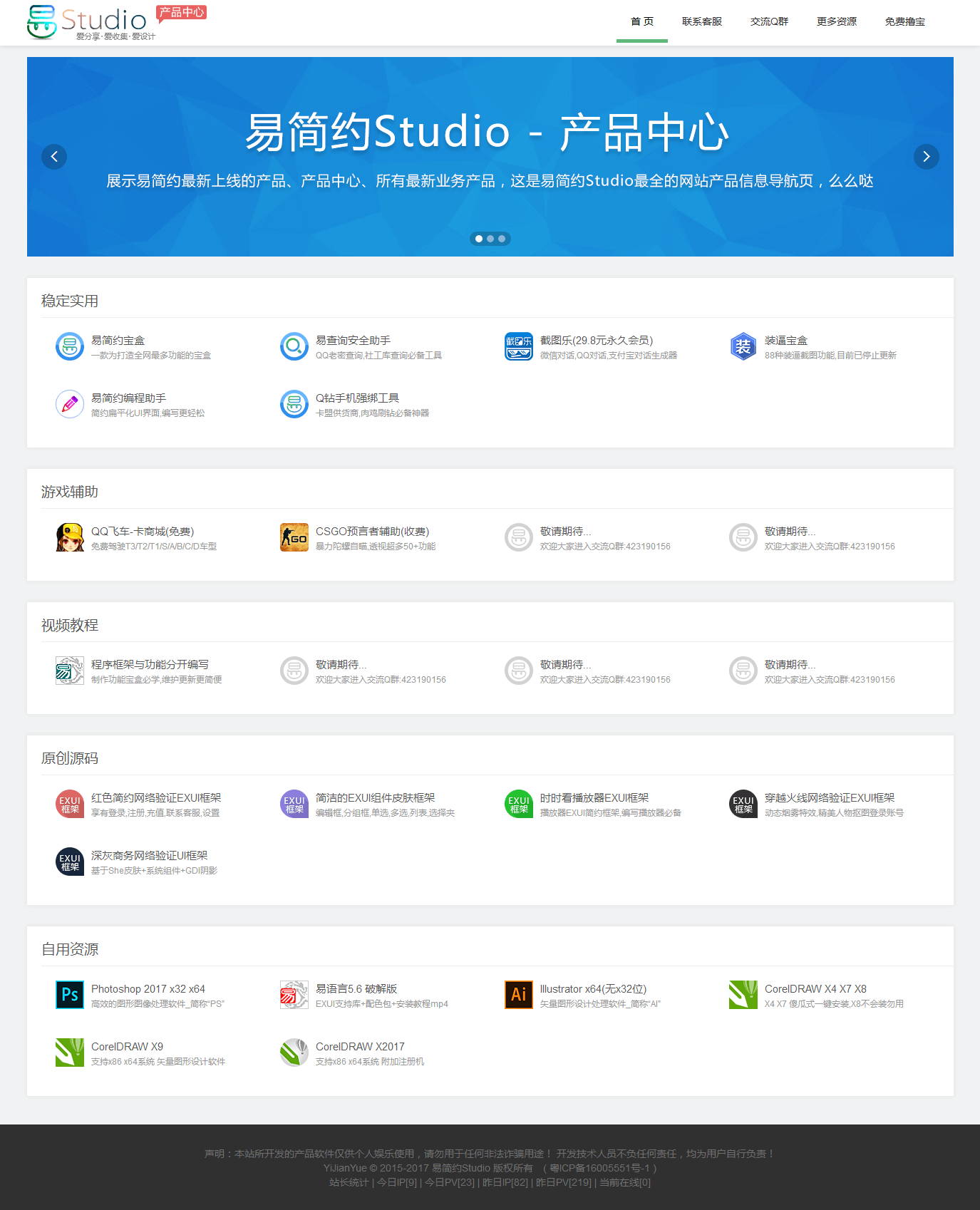Click the Studio 产品中心 logo
This screenshot has width=980, height=1210.
[x=114, y=21]
